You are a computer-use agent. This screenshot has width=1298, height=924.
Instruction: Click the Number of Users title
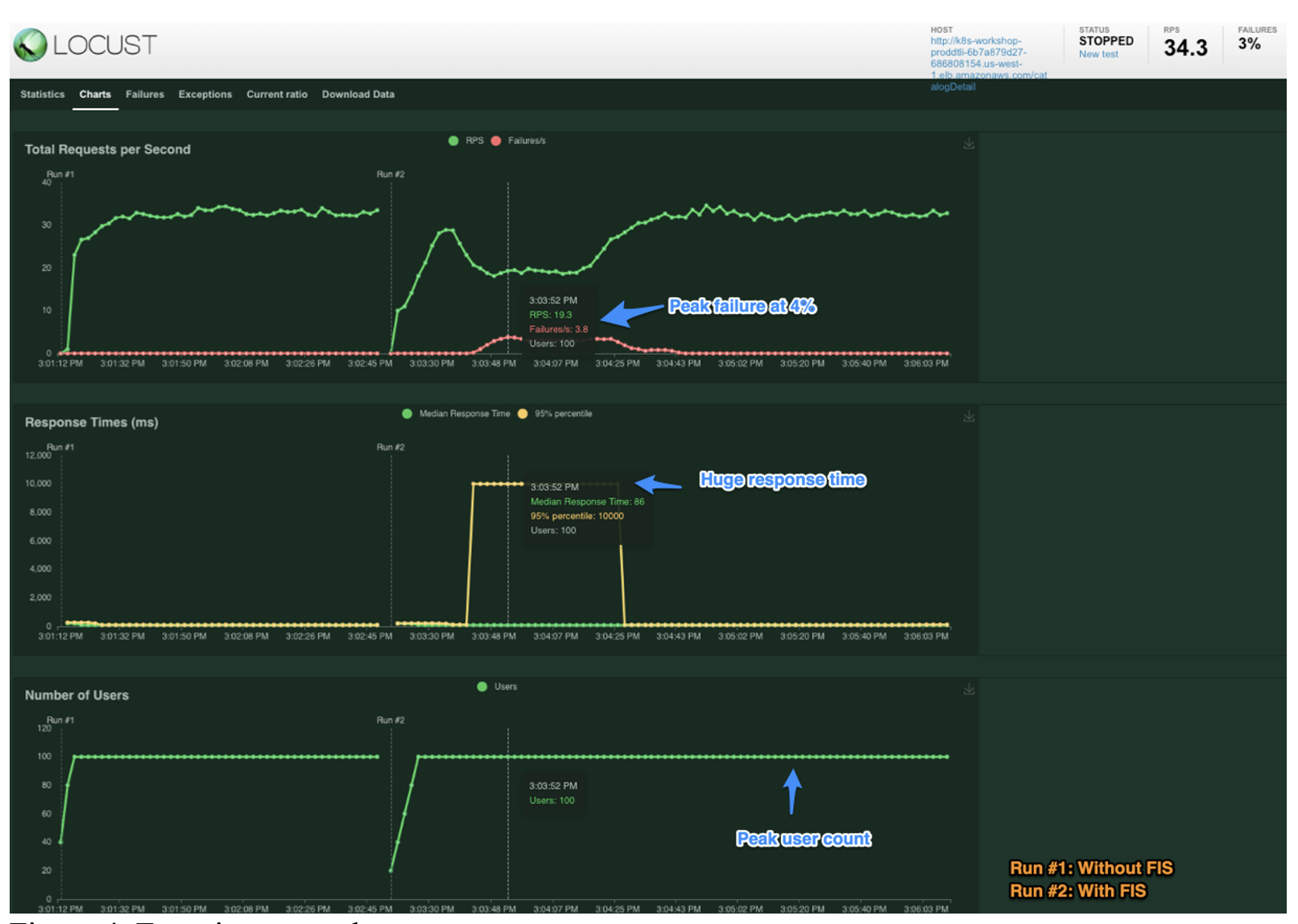pyautogui.click(x=76, y=695)
